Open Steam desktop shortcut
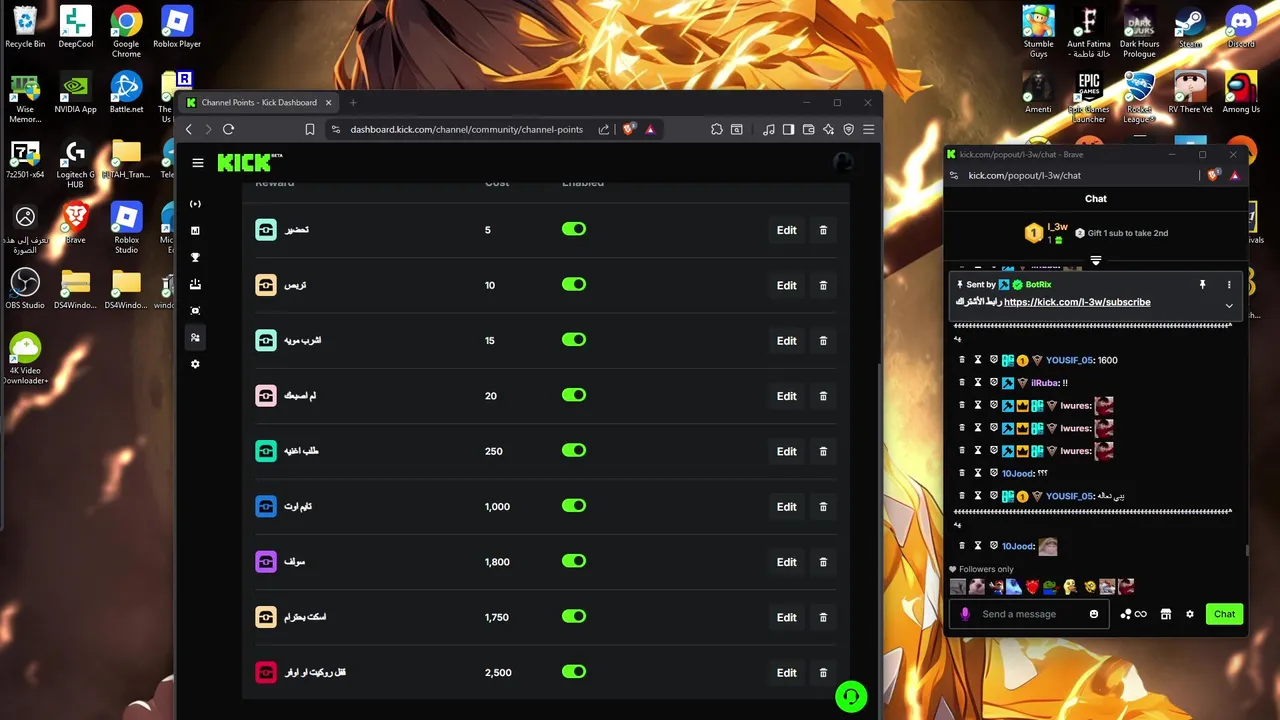1280x720 pixels. pyautogui.click(x=1190, y=27)
